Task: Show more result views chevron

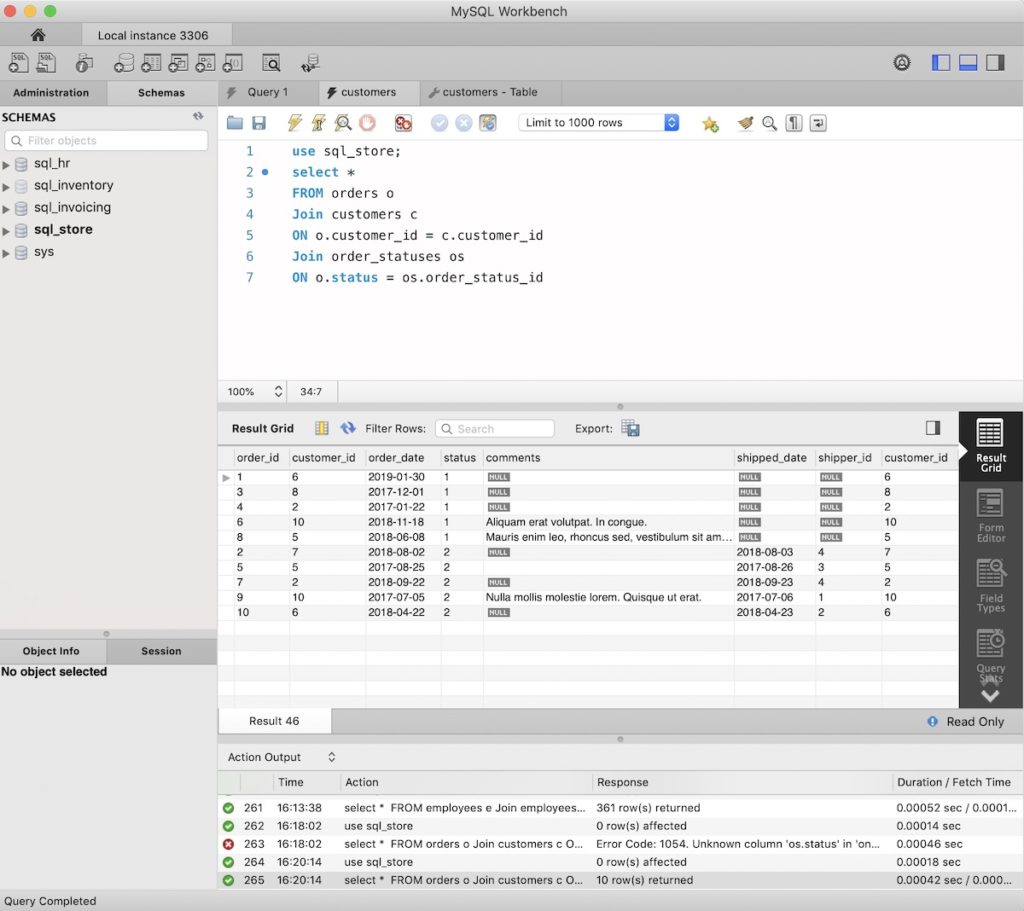Action: [x=990, y=695]
